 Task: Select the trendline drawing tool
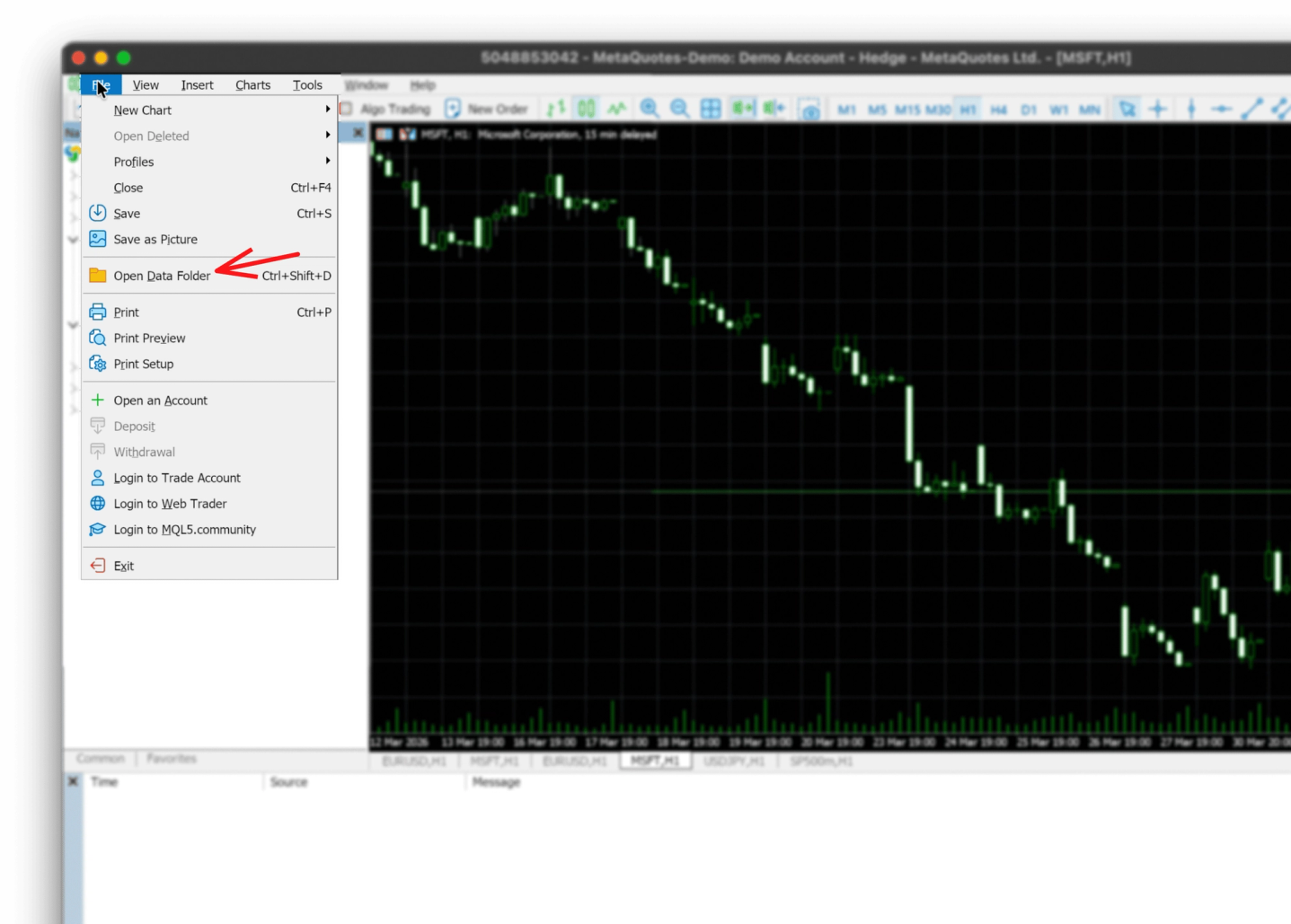(x=1251, y=109)
